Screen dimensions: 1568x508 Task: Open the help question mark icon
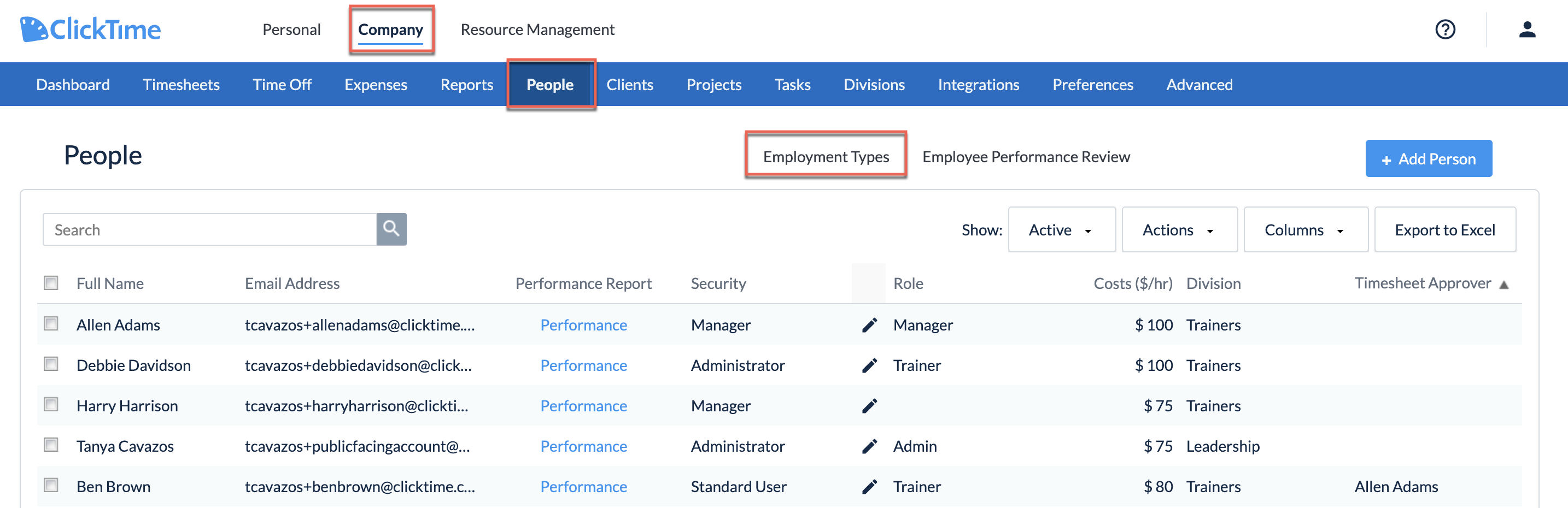click(1445, 29)
